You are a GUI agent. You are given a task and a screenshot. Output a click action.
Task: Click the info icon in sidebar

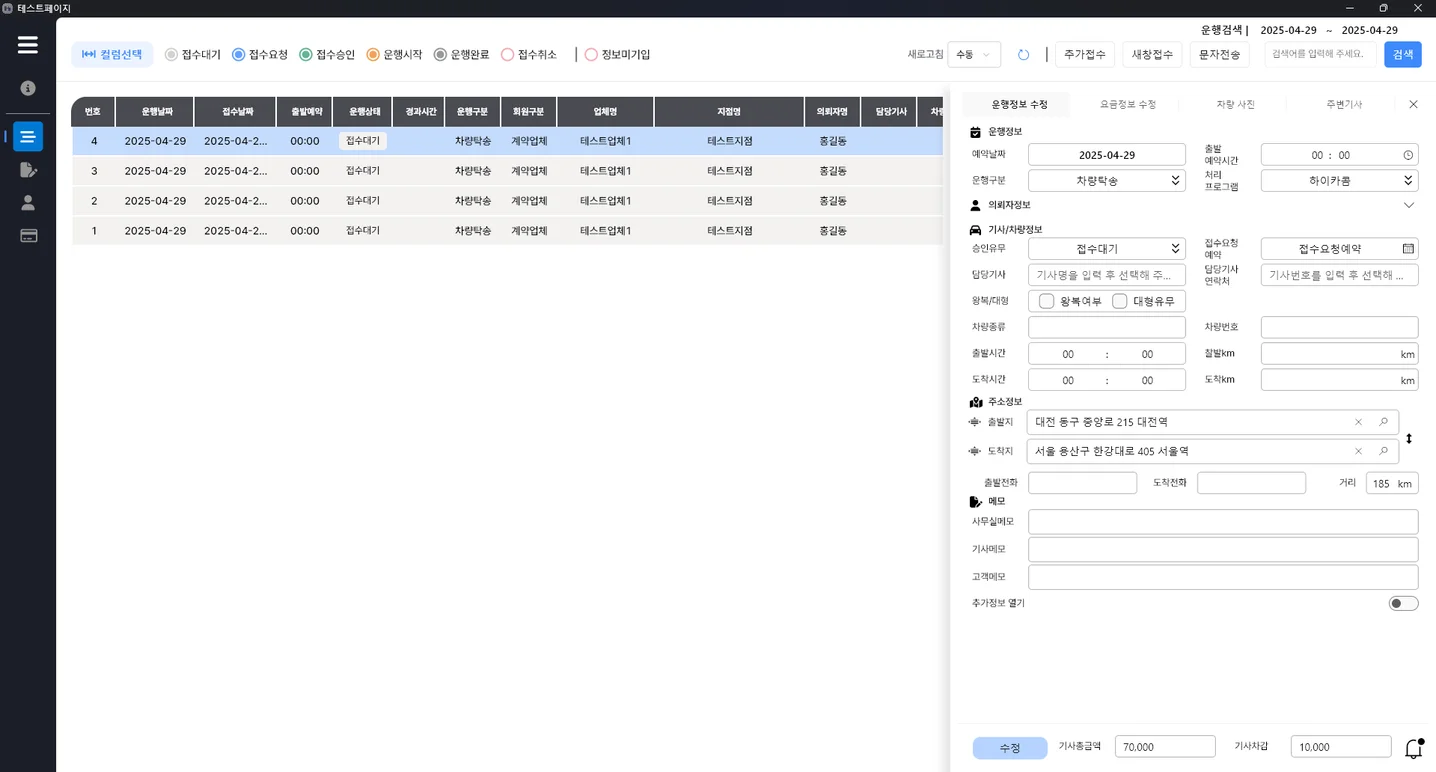[x=28, y=88]
